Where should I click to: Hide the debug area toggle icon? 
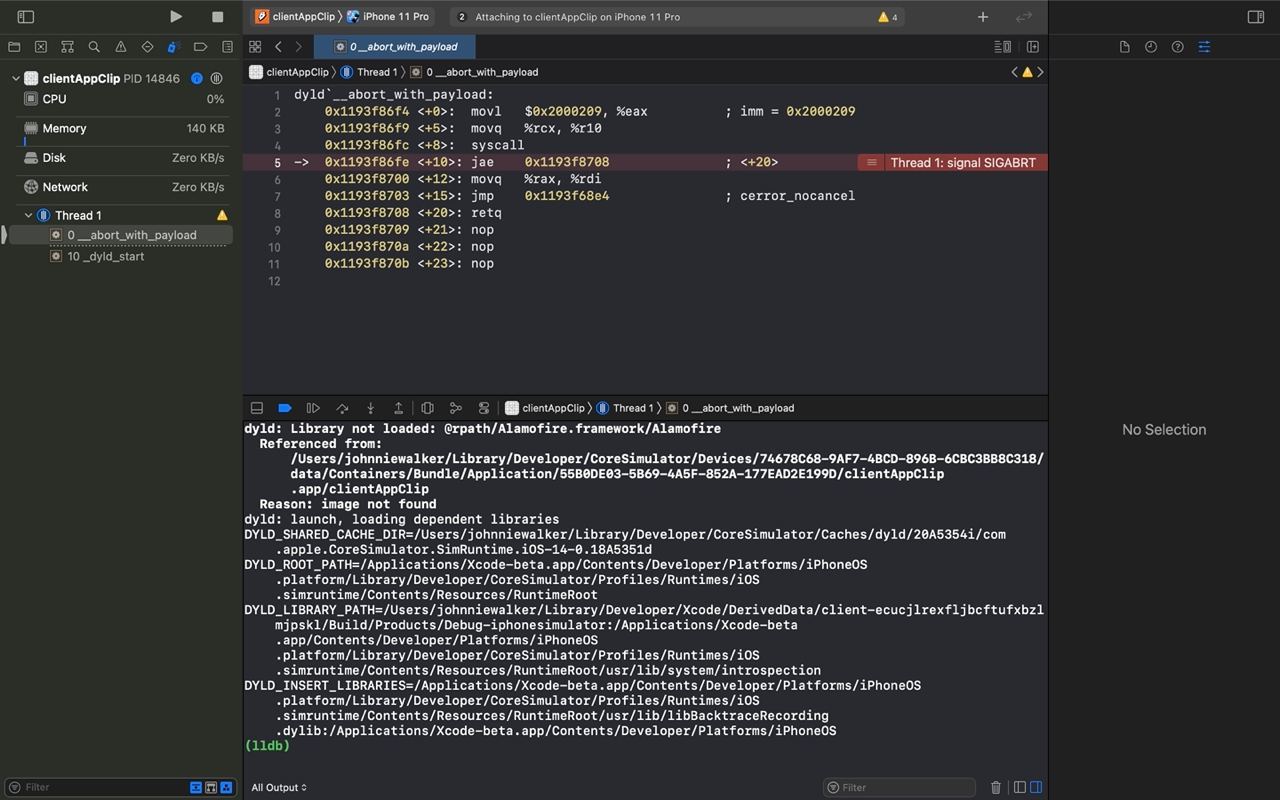pyautogui.click(x=257, y=408)
